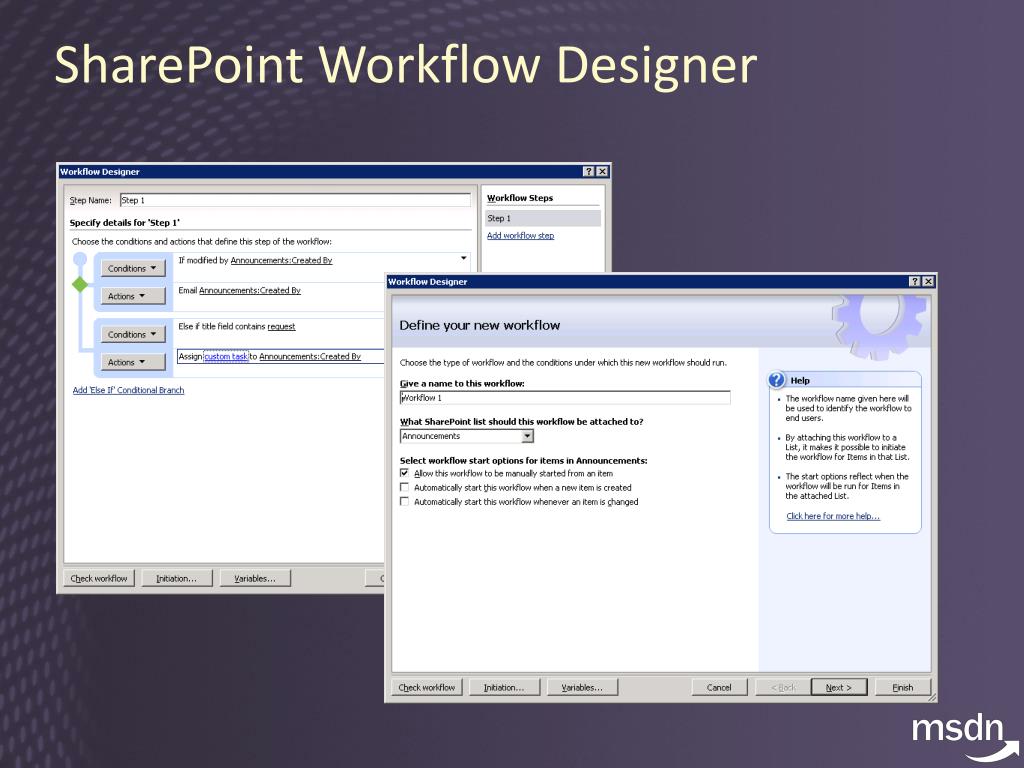The height and width of the screenshot is (768, 1024).
Task: Click 'Announcements:Created By' in 'If modified by' condition
Action: point(281,261)
